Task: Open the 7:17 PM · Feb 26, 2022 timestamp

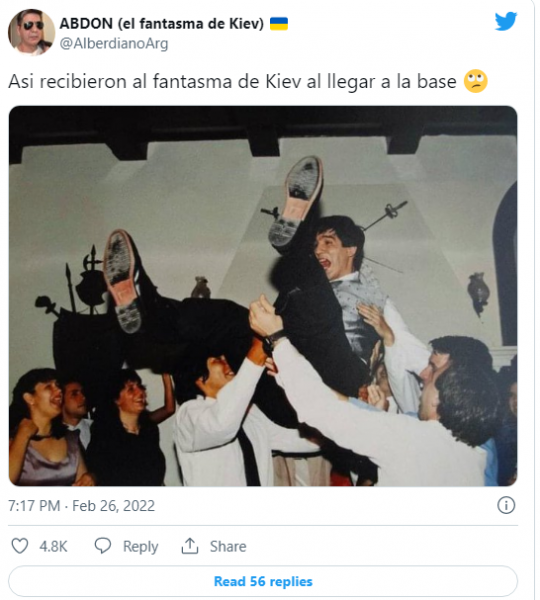Action: (82, 506)
